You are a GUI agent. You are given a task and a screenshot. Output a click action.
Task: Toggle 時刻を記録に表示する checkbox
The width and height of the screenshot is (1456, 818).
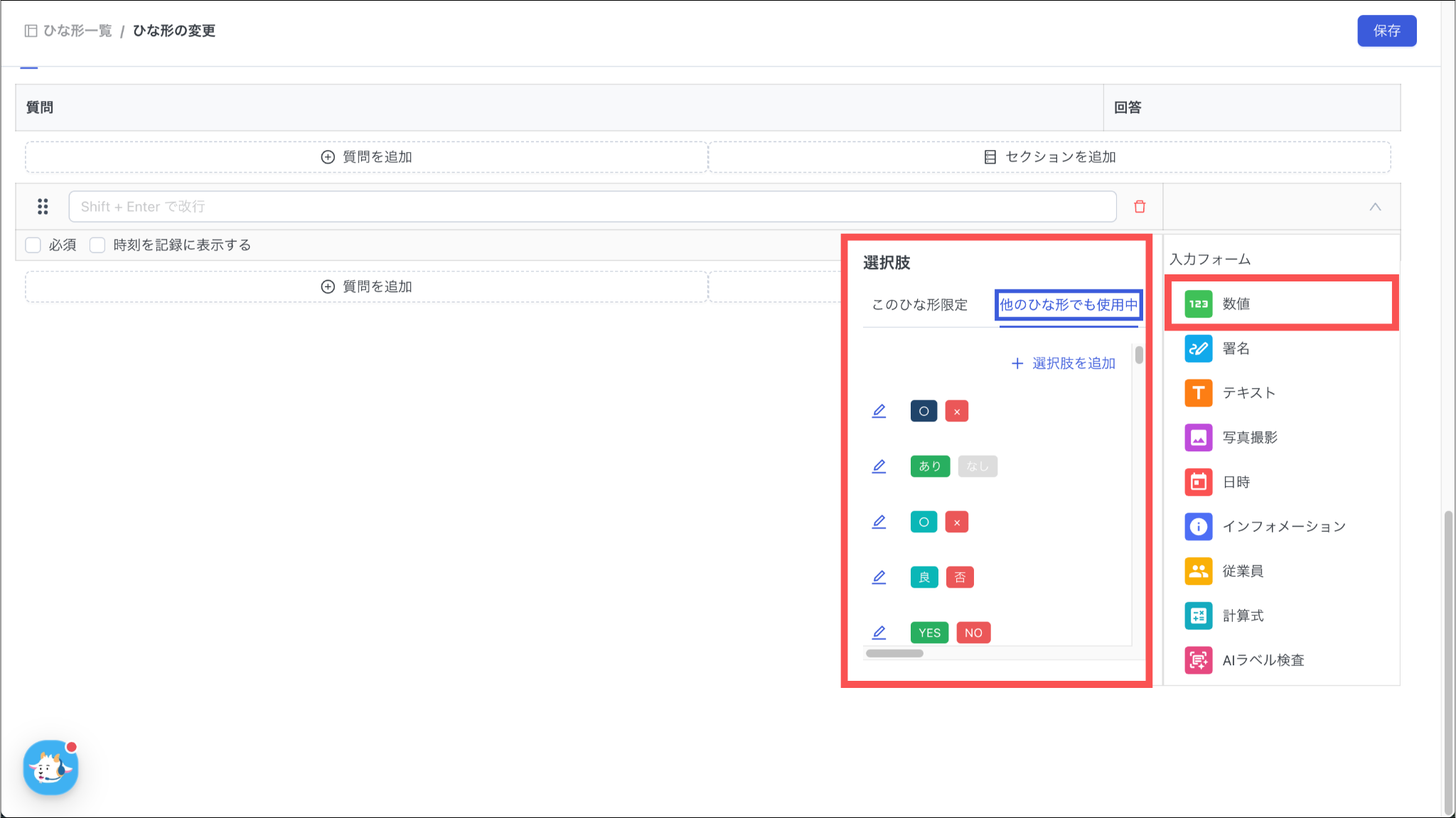pos(97,245)
